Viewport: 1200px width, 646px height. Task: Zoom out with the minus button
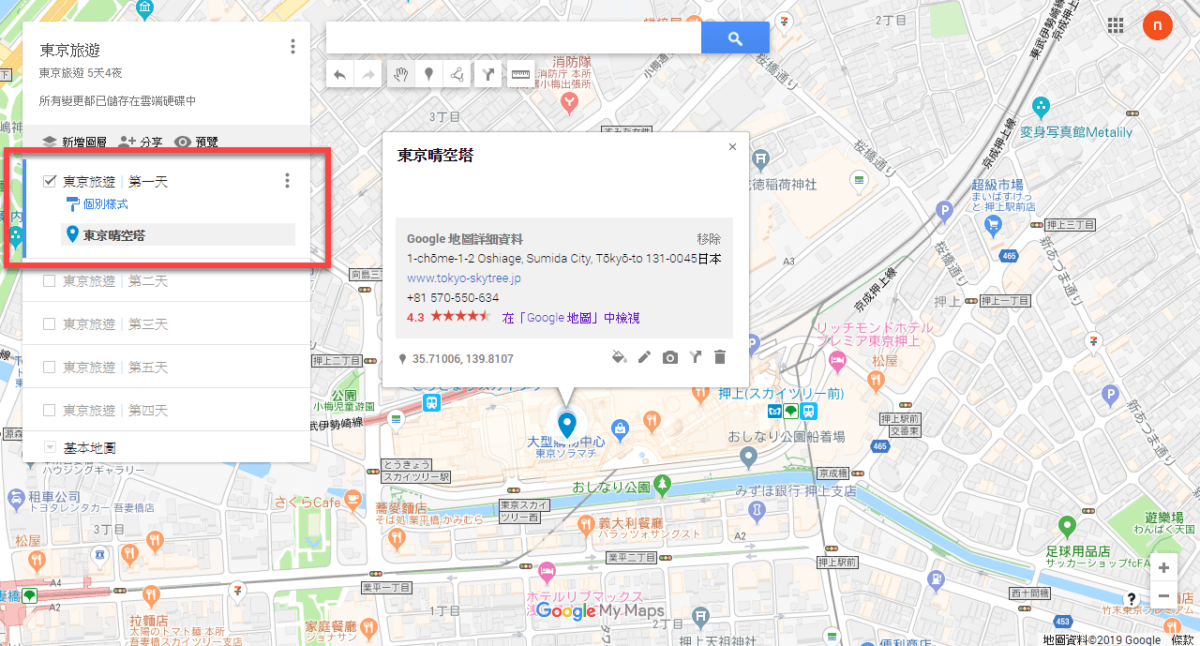tap(1163, 595)
